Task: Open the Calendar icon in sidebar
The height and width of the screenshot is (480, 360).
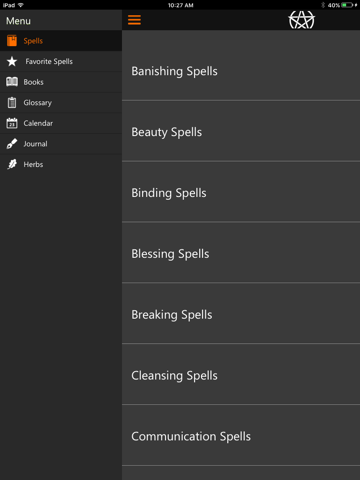Action: tap(12, 123)
